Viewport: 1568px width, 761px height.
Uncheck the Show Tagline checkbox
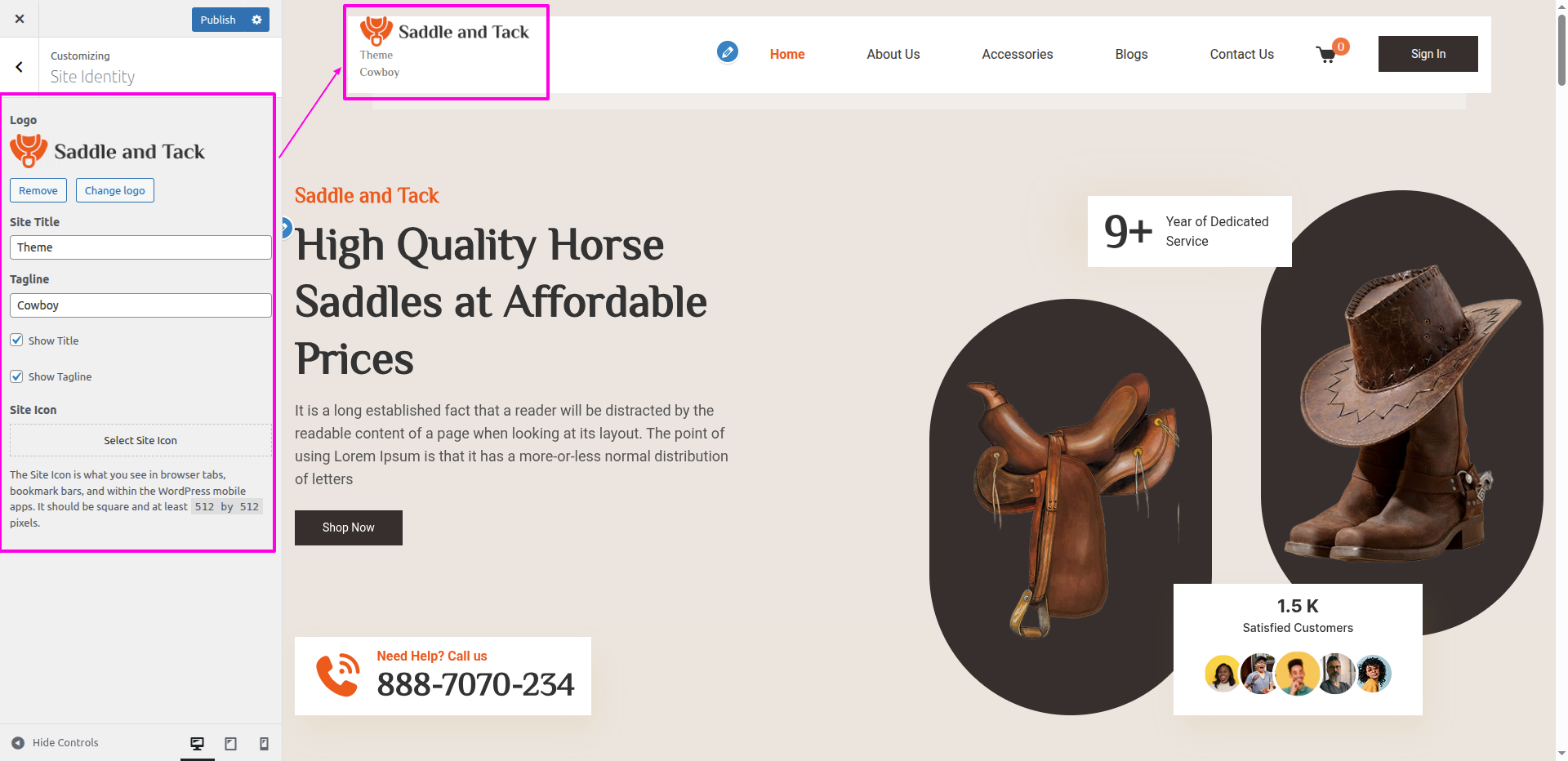16,376
